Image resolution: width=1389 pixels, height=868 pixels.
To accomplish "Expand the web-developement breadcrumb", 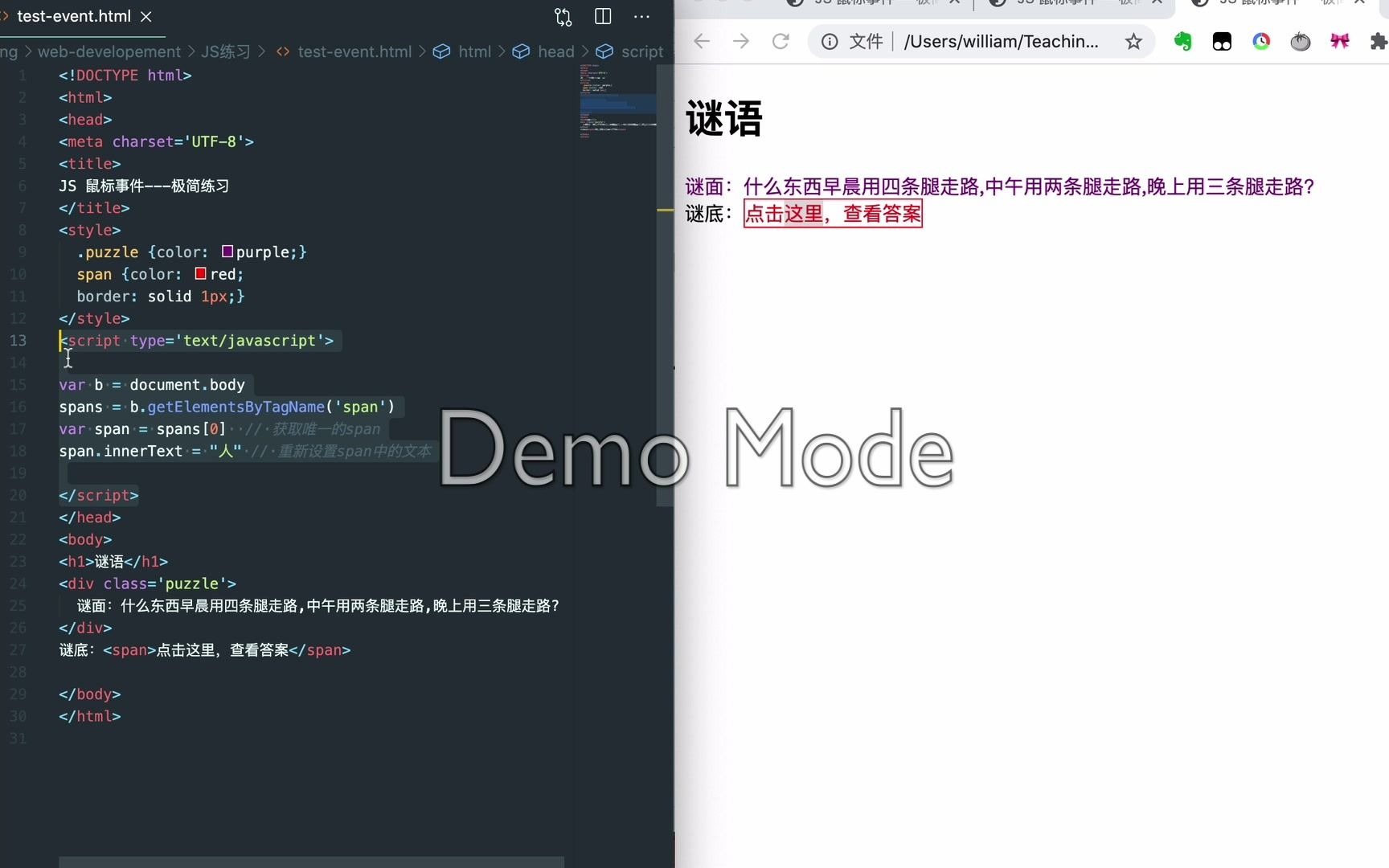I will pyautogui.click(x=109, y=51).
